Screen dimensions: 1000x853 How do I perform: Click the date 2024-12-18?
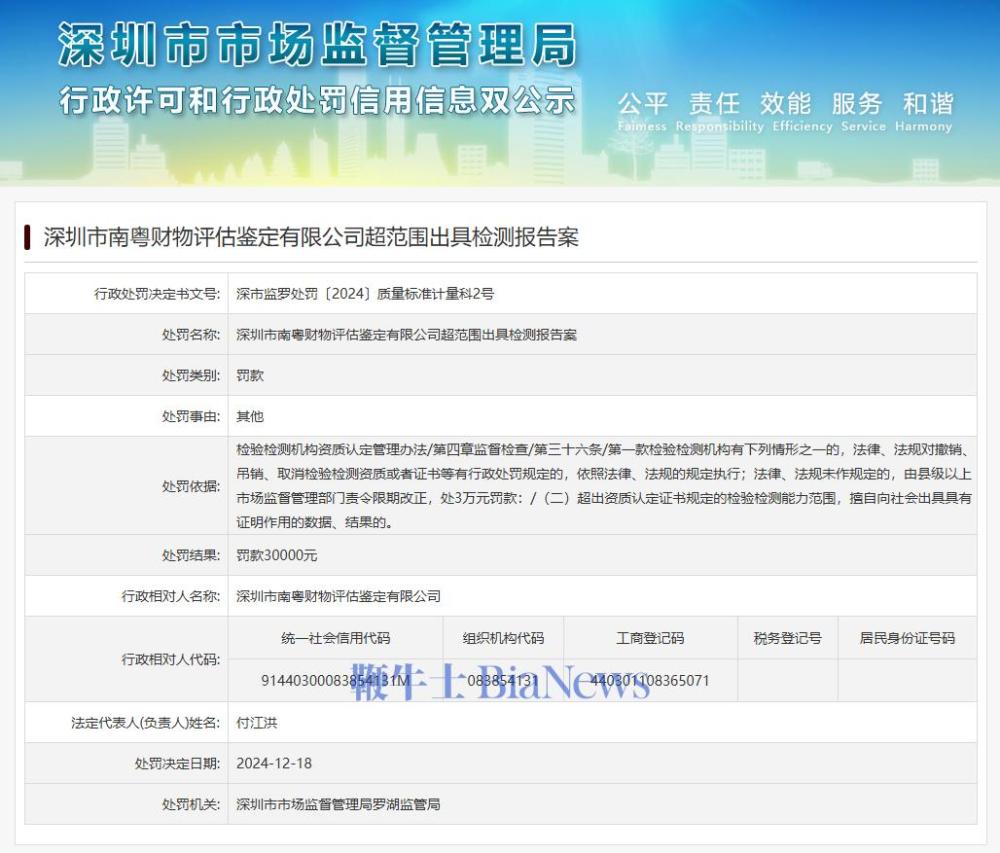(274, 764)
